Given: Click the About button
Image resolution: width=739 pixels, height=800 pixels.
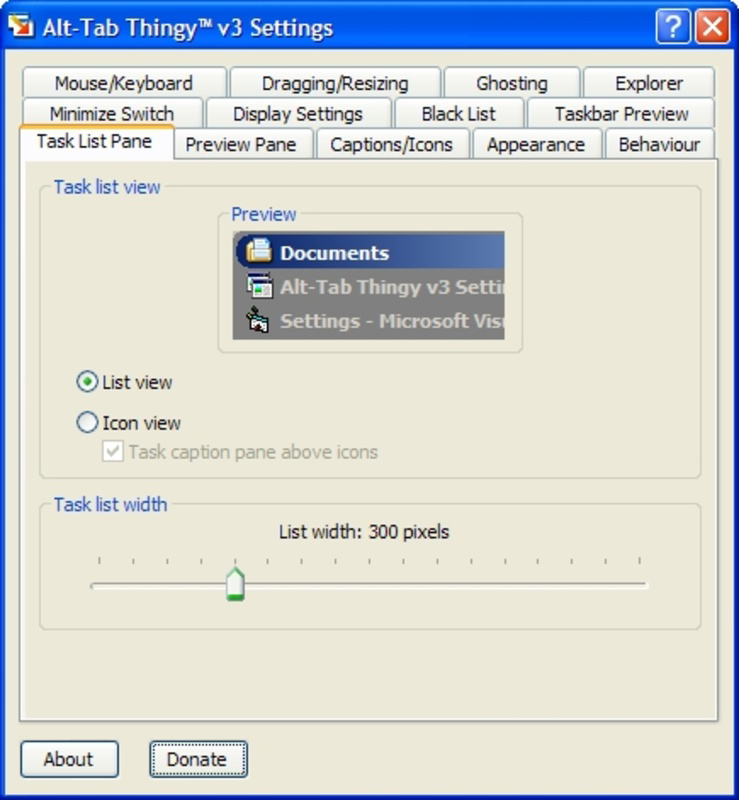Looking at the screenshot, I should tap(69, 759).
